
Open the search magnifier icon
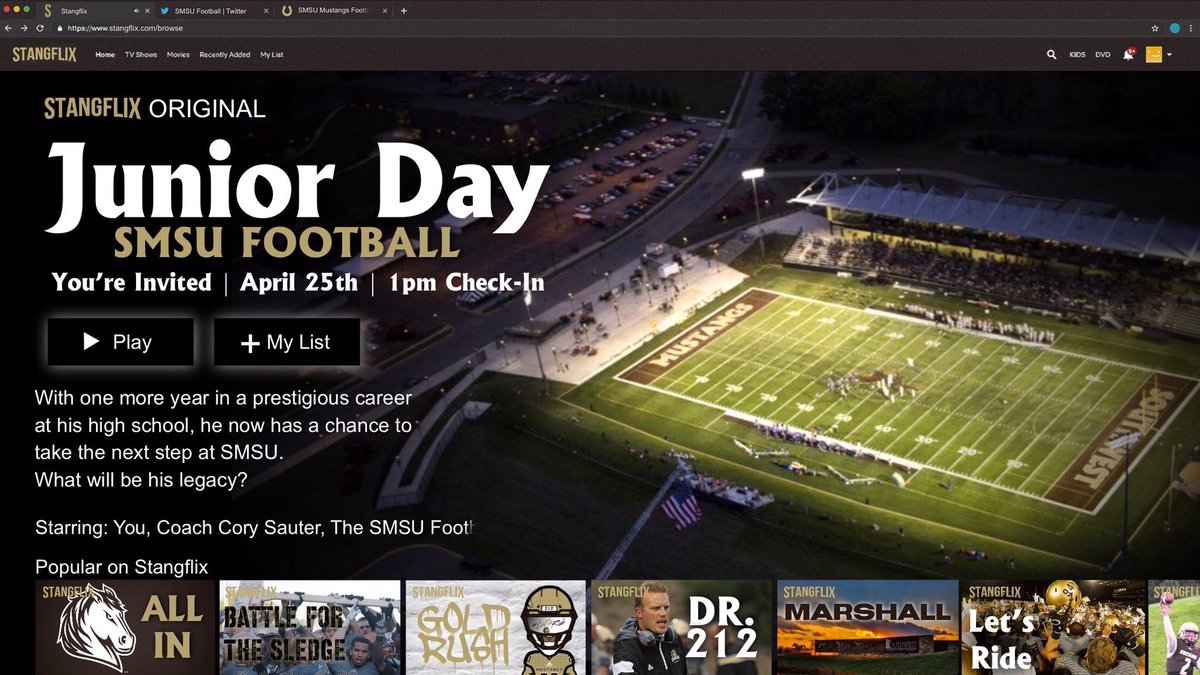(x=1051, y=55)
